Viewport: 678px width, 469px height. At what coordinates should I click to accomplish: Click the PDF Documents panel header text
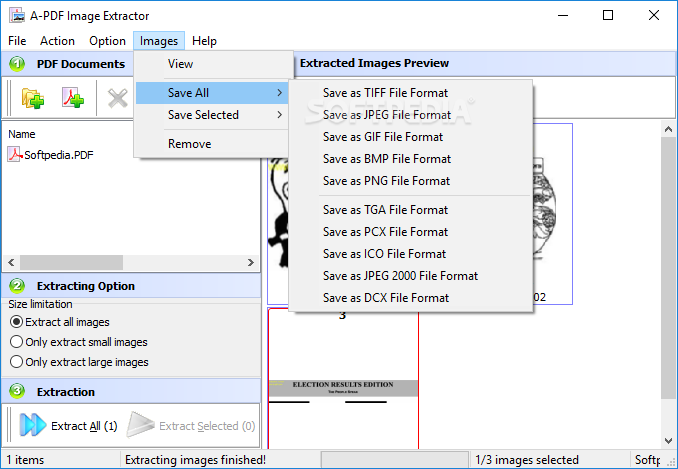81,64
